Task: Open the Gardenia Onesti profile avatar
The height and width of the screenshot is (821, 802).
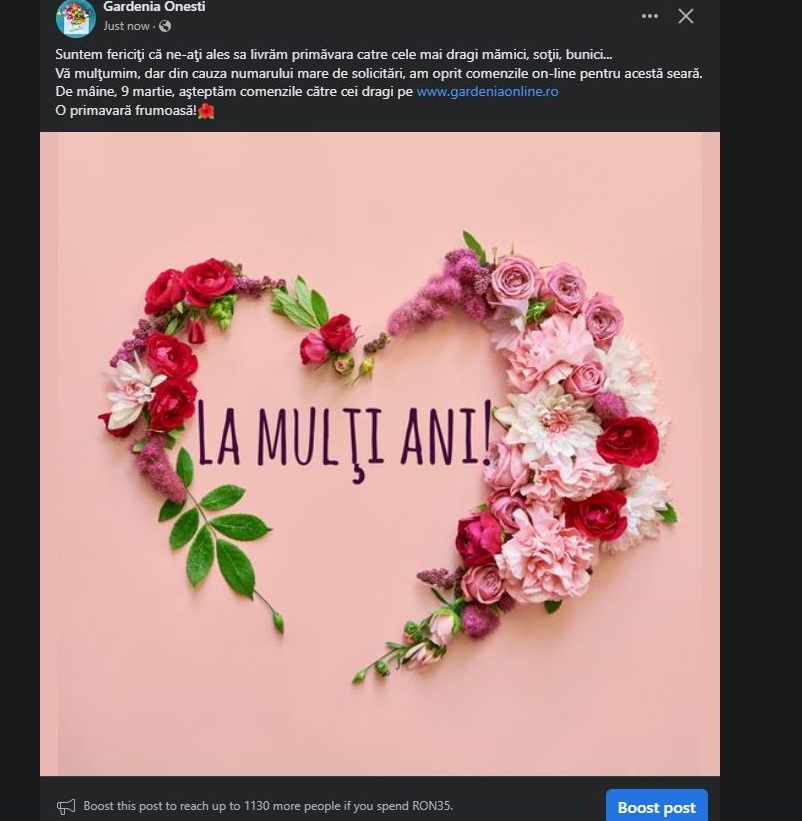Action: point(76,18)
